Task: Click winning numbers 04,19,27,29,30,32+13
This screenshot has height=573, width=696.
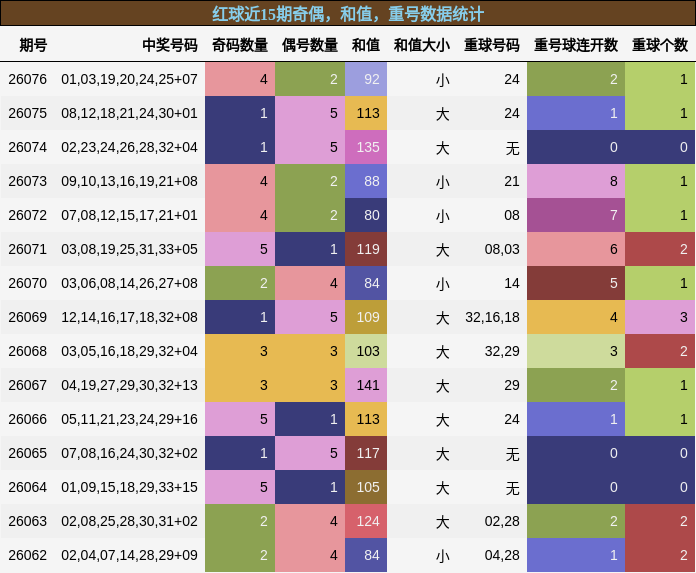Action: pyautogui.click(x=130, y=385)
